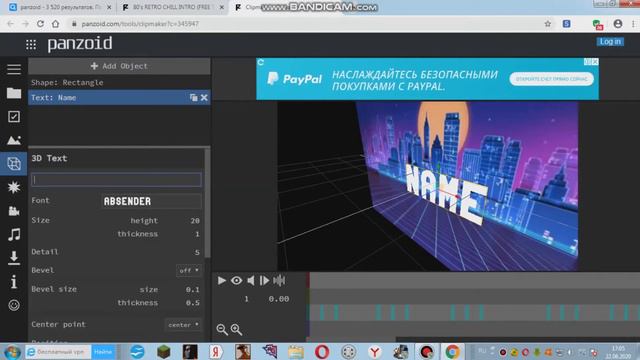The width and height of the screenshot is (640, 360).
Task: Bookmark this page with the star
Action: click(548, 24)
